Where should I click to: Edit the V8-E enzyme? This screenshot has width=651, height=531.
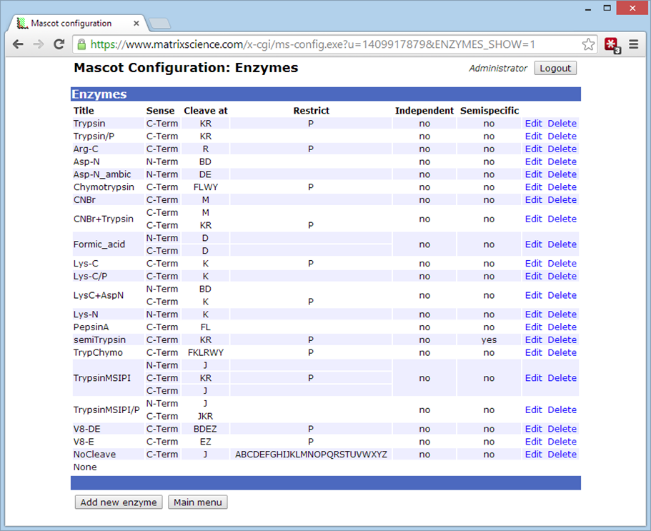pos(533,442)
